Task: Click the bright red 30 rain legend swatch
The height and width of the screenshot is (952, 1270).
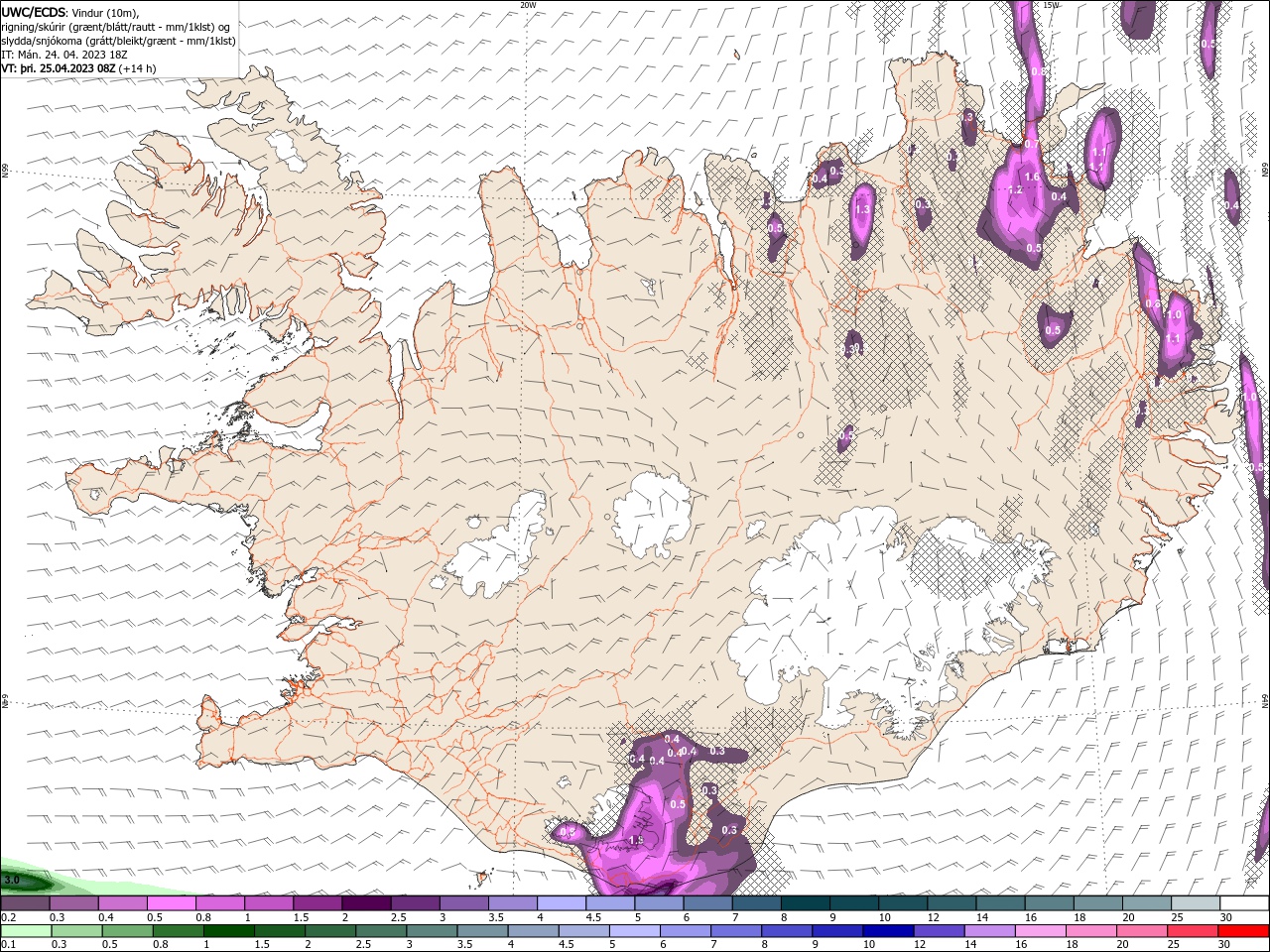Action: (x=1243, y=931)
